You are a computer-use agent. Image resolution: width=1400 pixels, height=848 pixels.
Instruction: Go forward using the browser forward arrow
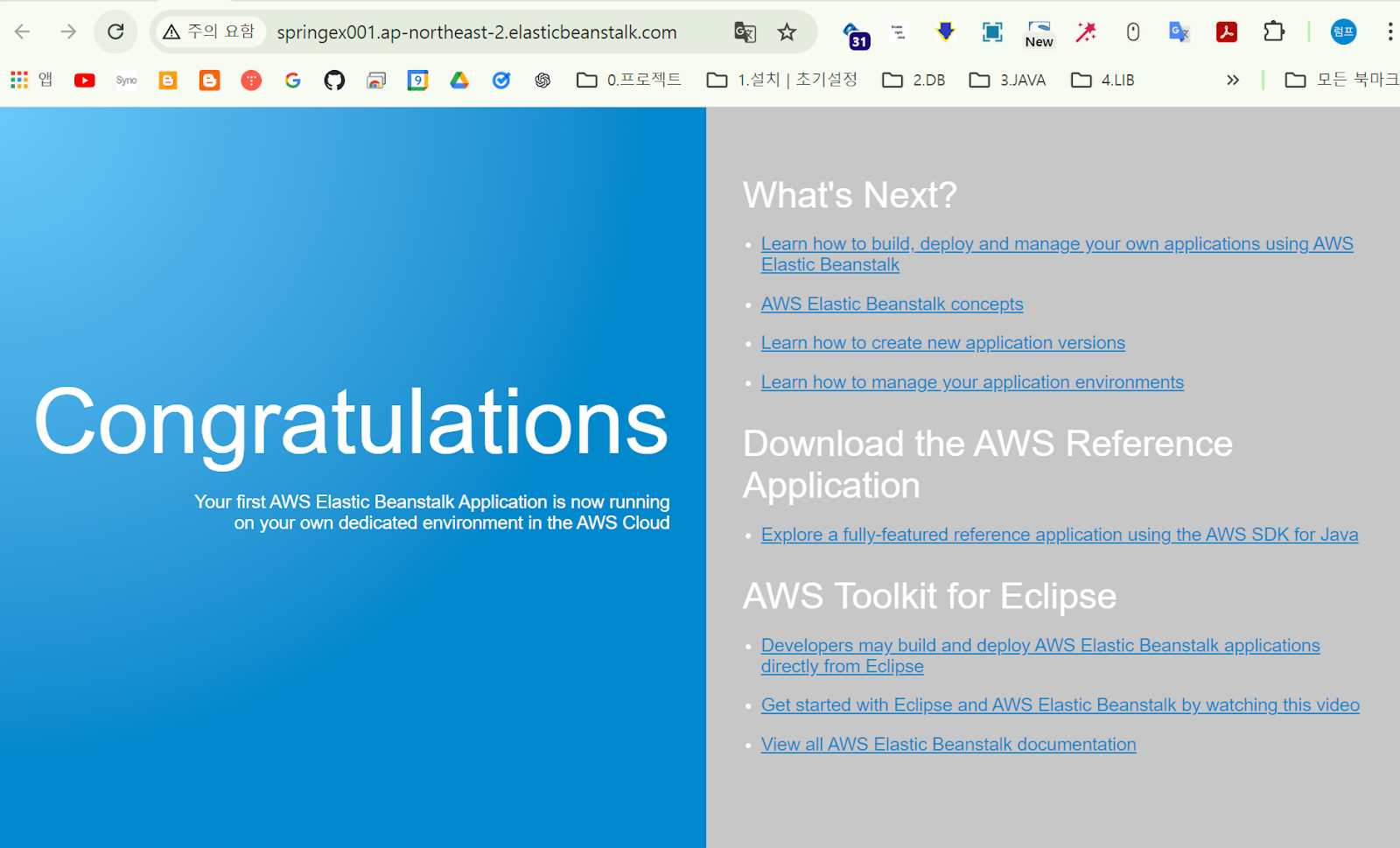pyautogui.click(x=68, y=32)
